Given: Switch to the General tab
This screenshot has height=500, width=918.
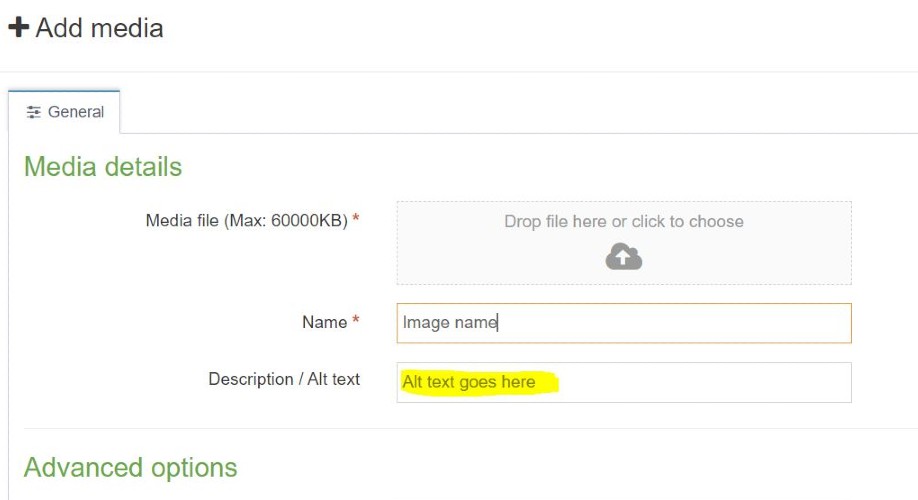Looking at the screenshot, I should tap(65, 112).
